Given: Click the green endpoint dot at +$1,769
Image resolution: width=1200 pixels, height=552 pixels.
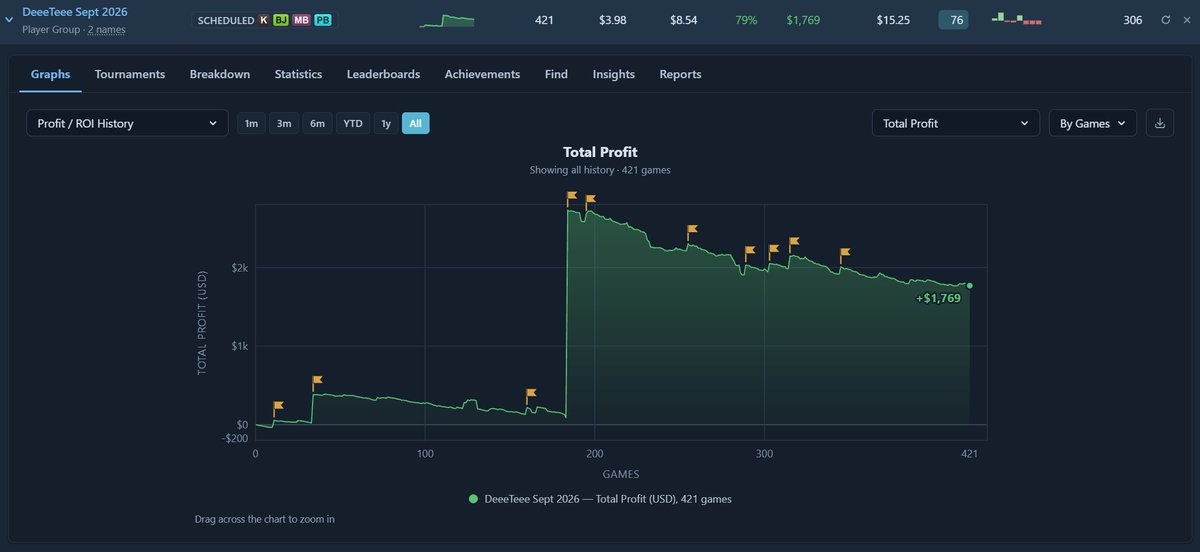Looking at the screenshot, I should click(x=969, y=285).
